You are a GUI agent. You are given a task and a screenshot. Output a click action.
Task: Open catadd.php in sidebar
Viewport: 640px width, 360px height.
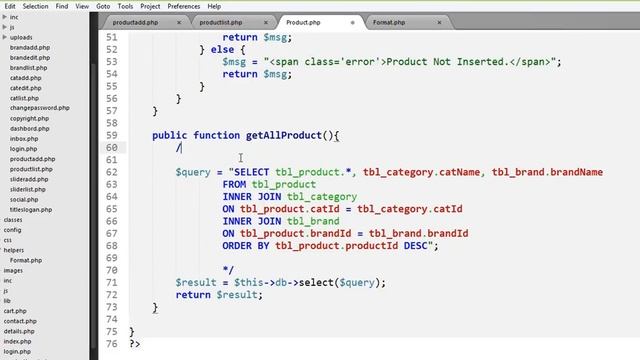(x=26, y=78)
